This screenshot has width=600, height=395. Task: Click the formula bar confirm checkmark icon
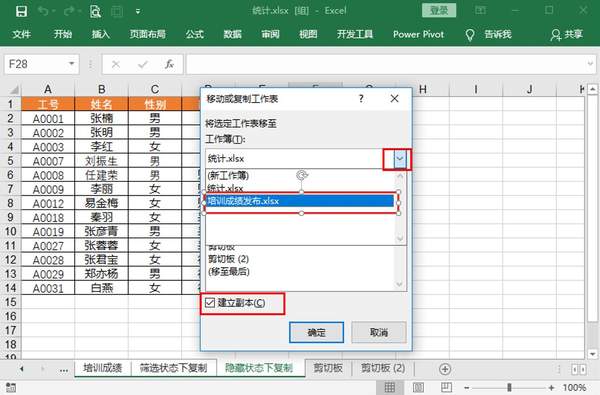pos(143,64)
